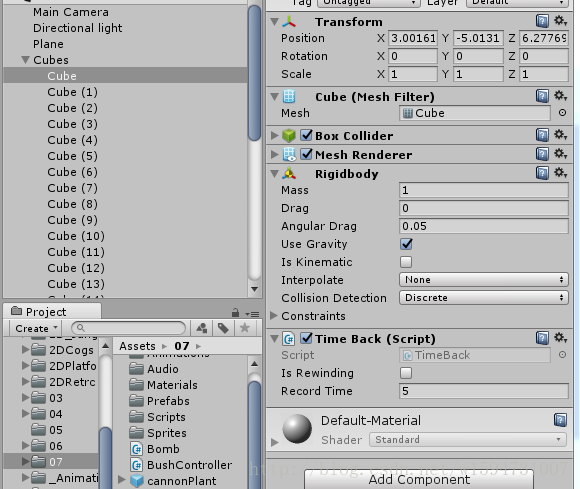Select Cube (13) in hierarchy
The image size is (580, 489).
pyautogui.click(x=76, y=284)
